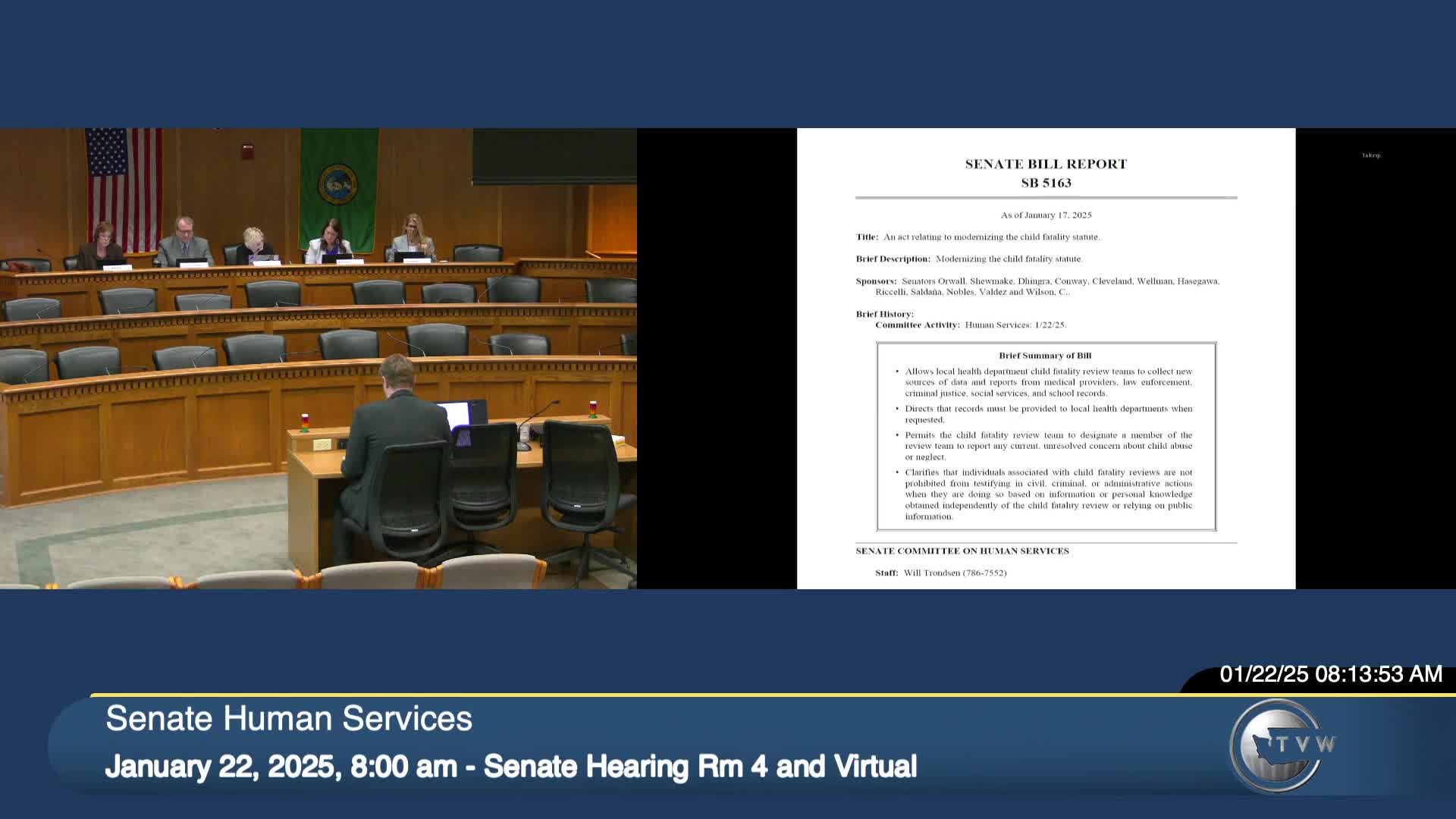The width and height of the screenshot is (1456, 819).
Task: Click the Brief Summary of Bill box heading
Action: [x=1045, y=355]
